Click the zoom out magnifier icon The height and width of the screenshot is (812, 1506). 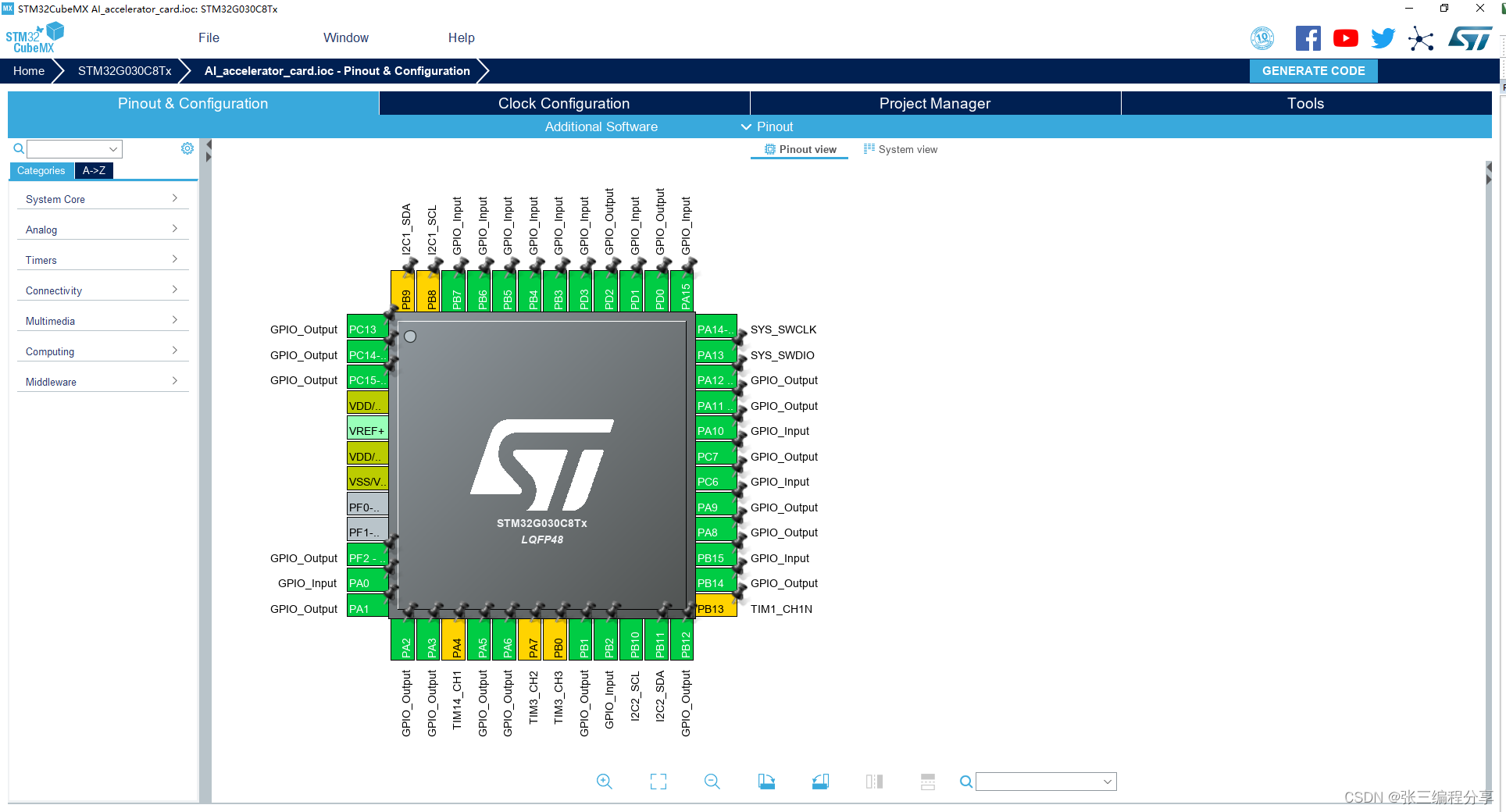click(712, 782)
